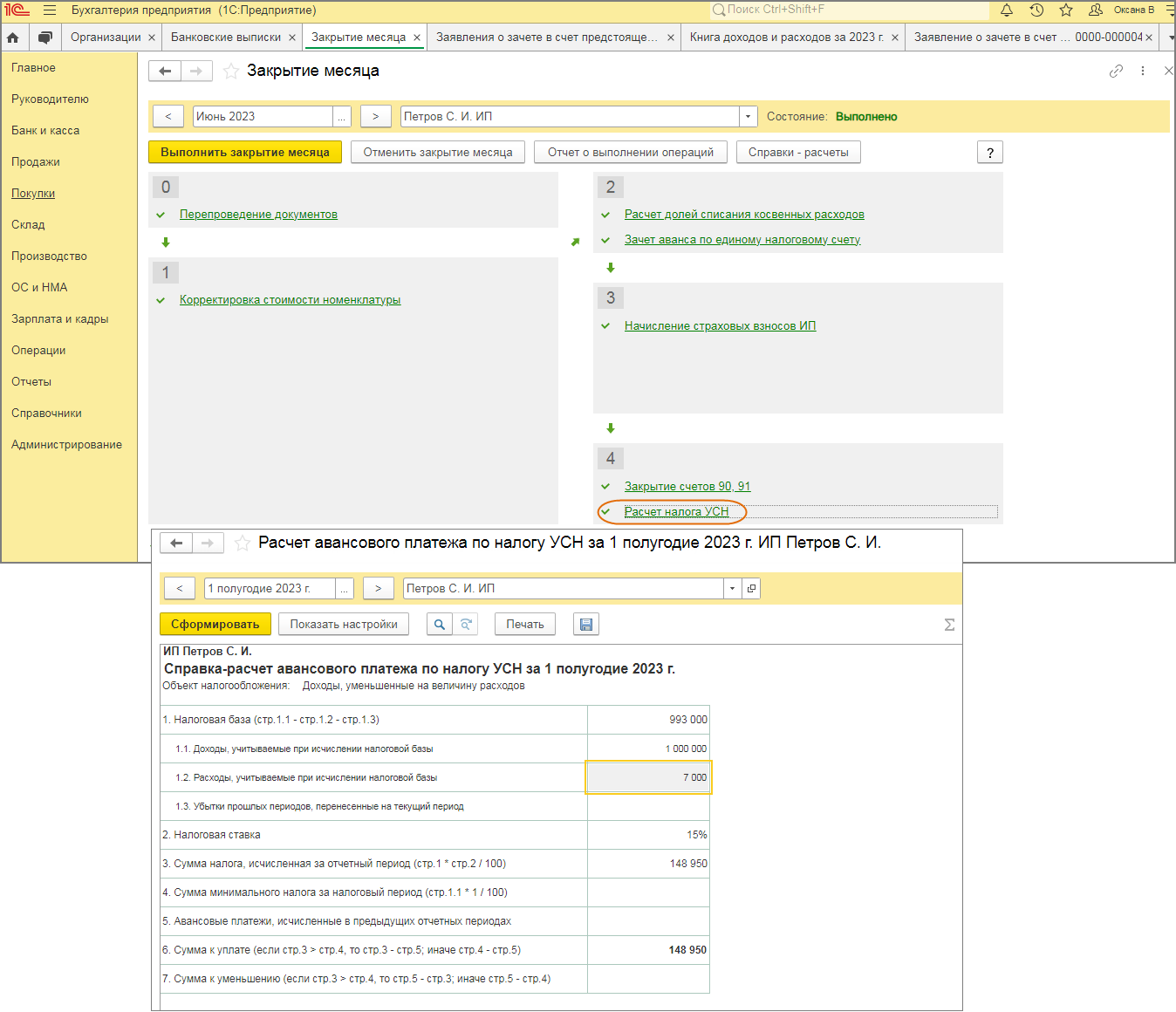Click back arrow in report window

(x=176, y=543)
